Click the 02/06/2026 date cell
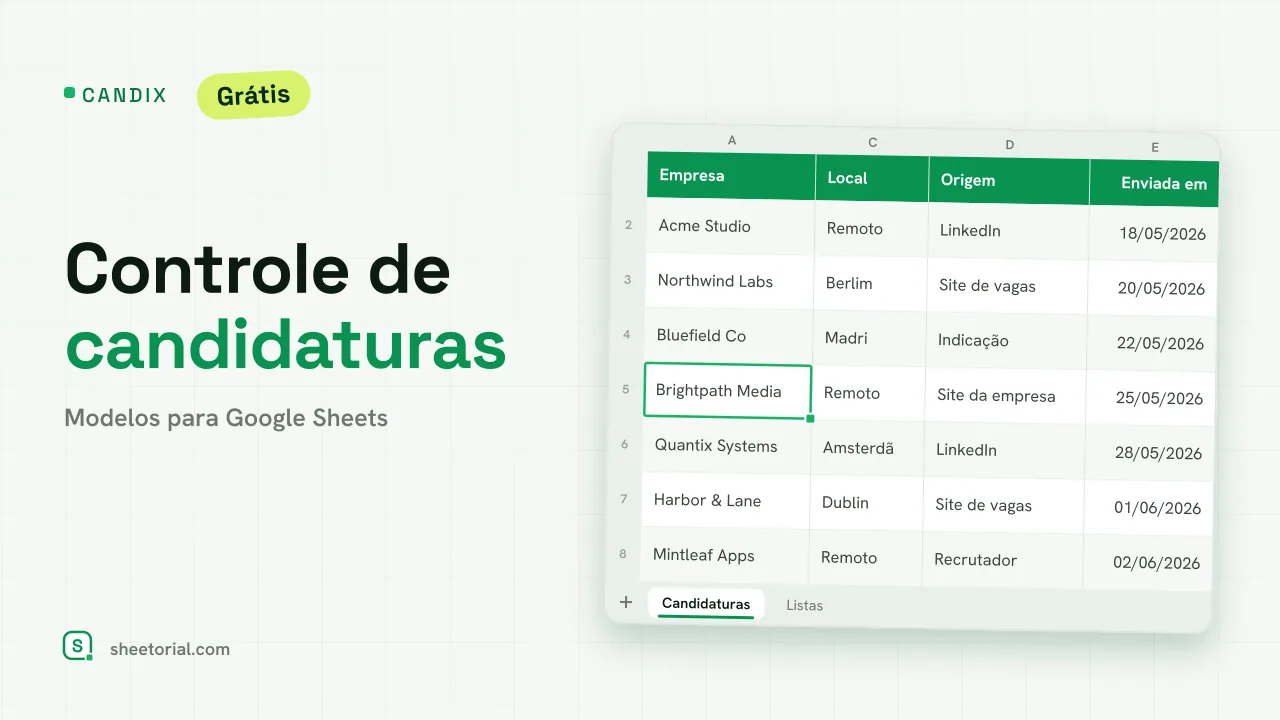Image resolution: width=1280 pixels, height=720 pixels. coord(1147,563)
